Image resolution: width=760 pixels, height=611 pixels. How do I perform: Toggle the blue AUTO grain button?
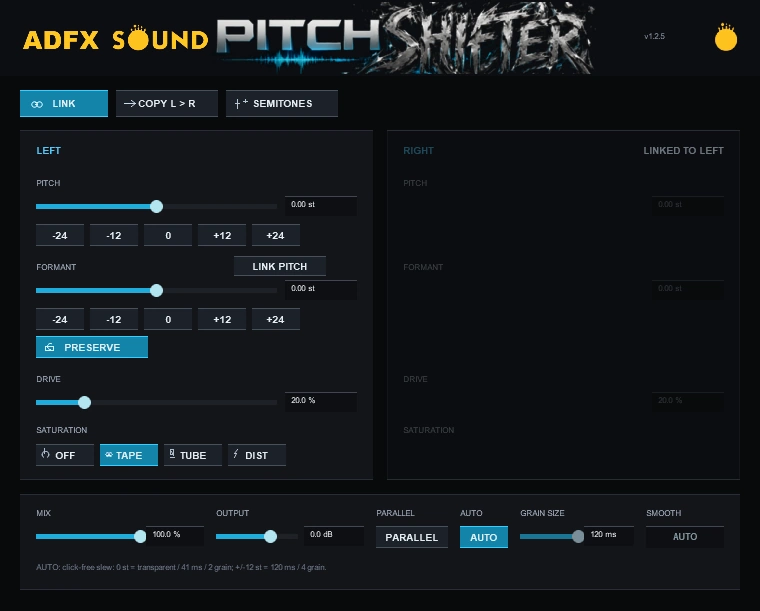(484, 537)
